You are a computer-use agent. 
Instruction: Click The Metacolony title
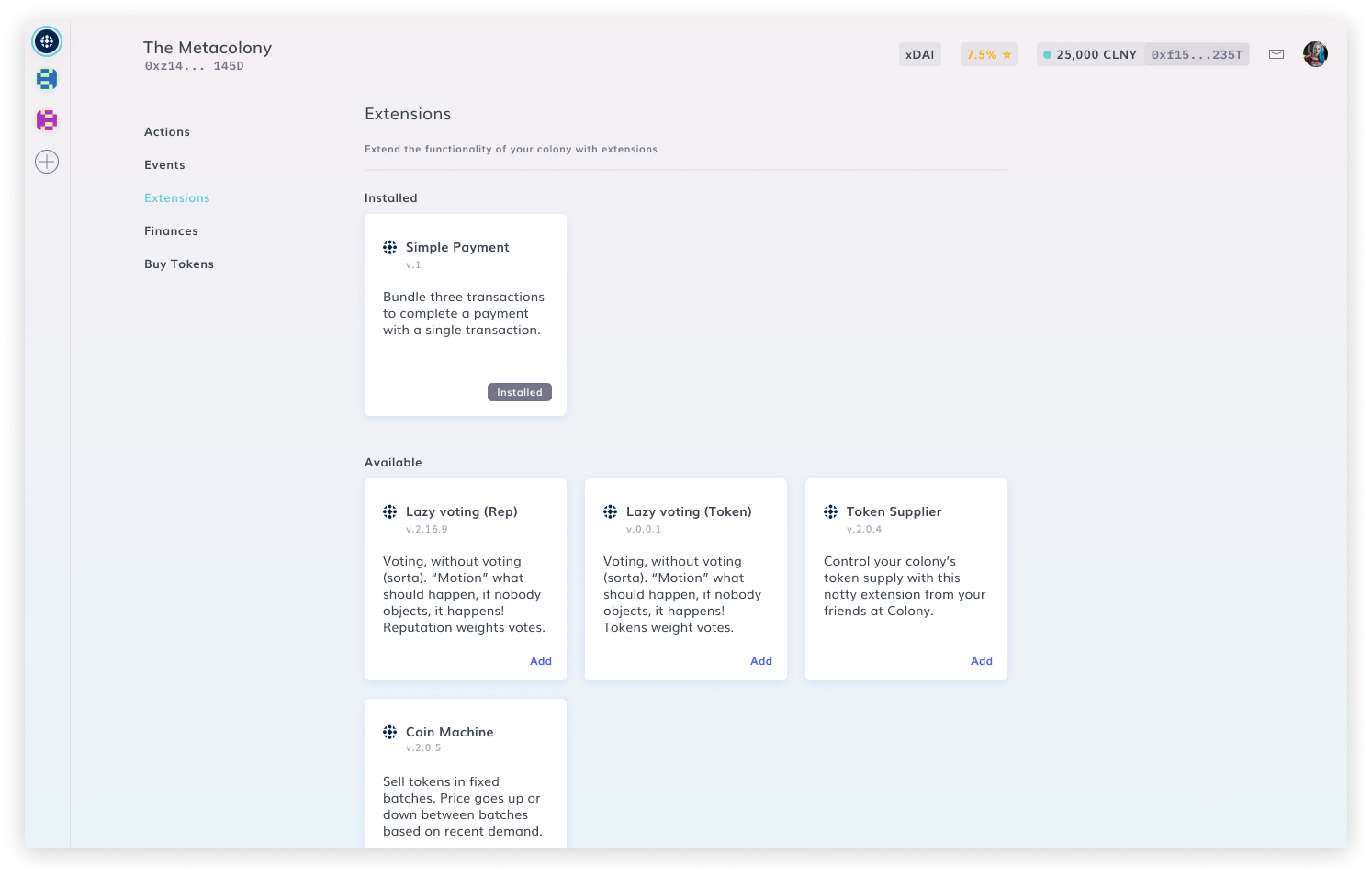click(208, 48)
